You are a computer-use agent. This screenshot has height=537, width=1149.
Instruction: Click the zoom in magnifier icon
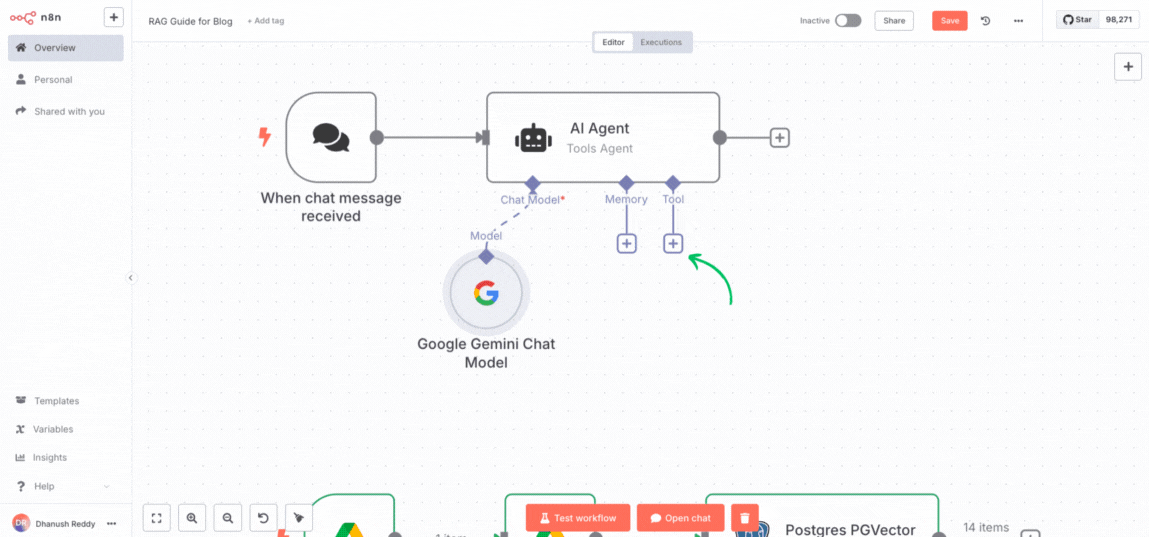point(192,518)
